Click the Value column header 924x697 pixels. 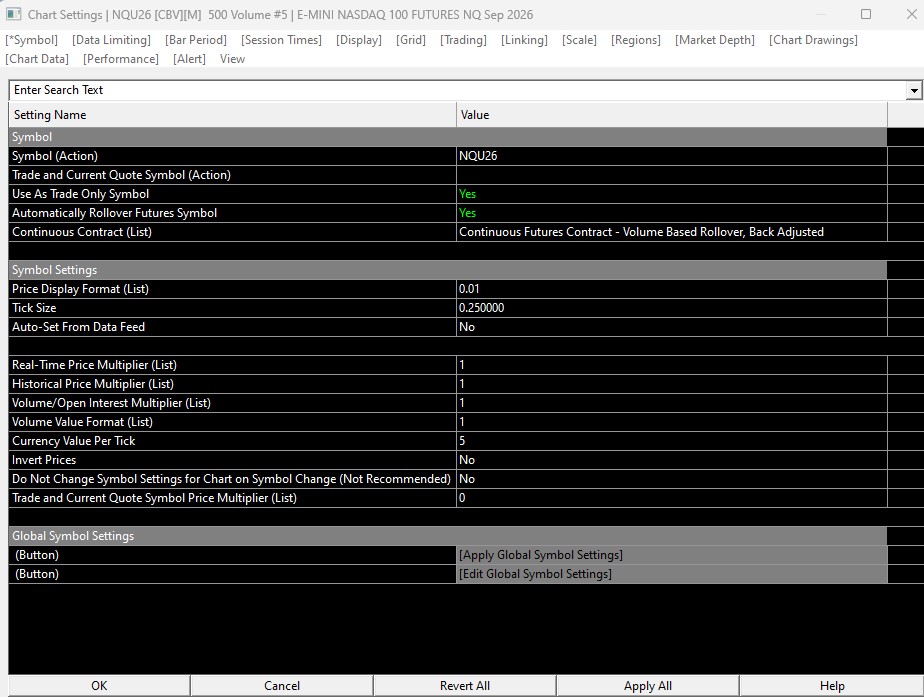click(x=672, y=115)
